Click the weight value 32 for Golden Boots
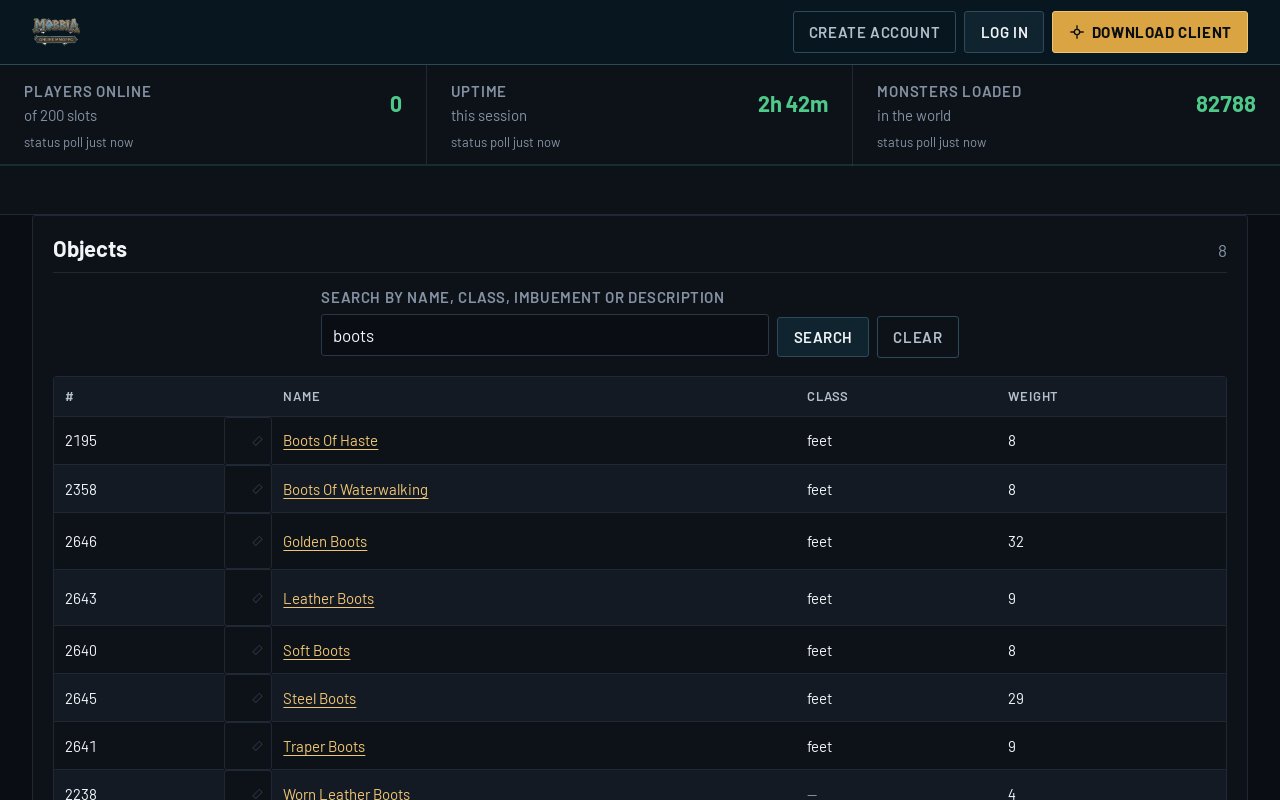 coord(1016,541)
